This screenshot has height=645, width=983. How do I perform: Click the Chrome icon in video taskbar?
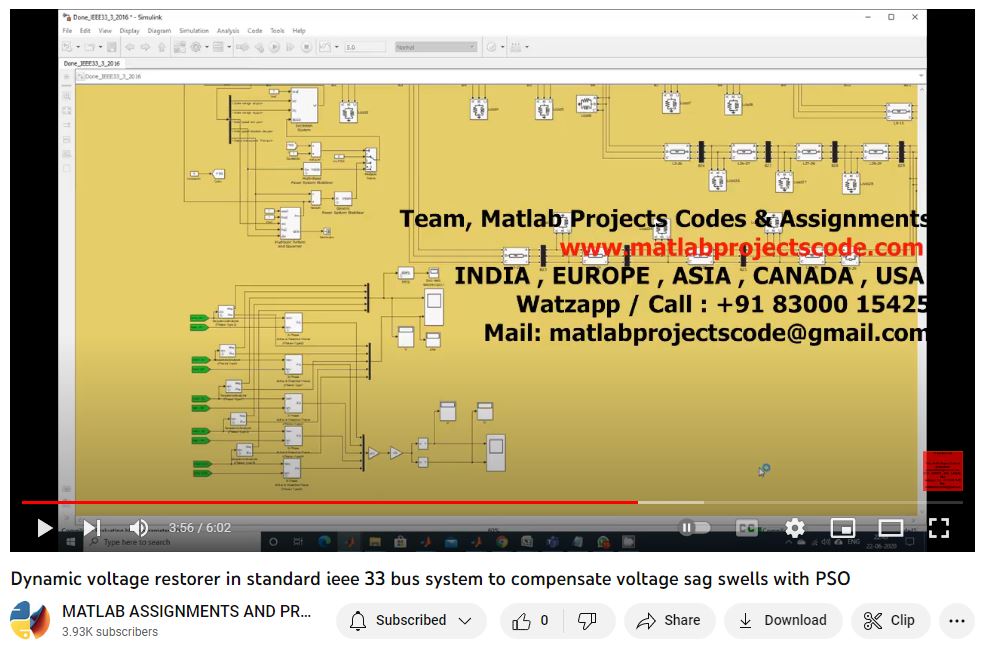coord(502,542)
